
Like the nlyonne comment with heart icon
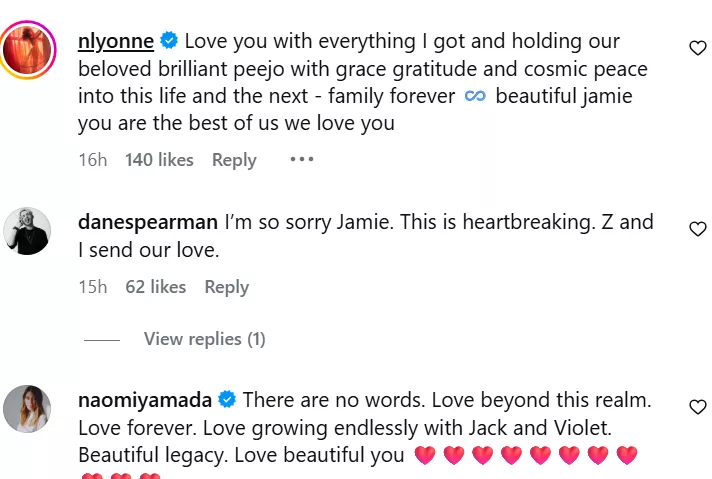(698, 48)
